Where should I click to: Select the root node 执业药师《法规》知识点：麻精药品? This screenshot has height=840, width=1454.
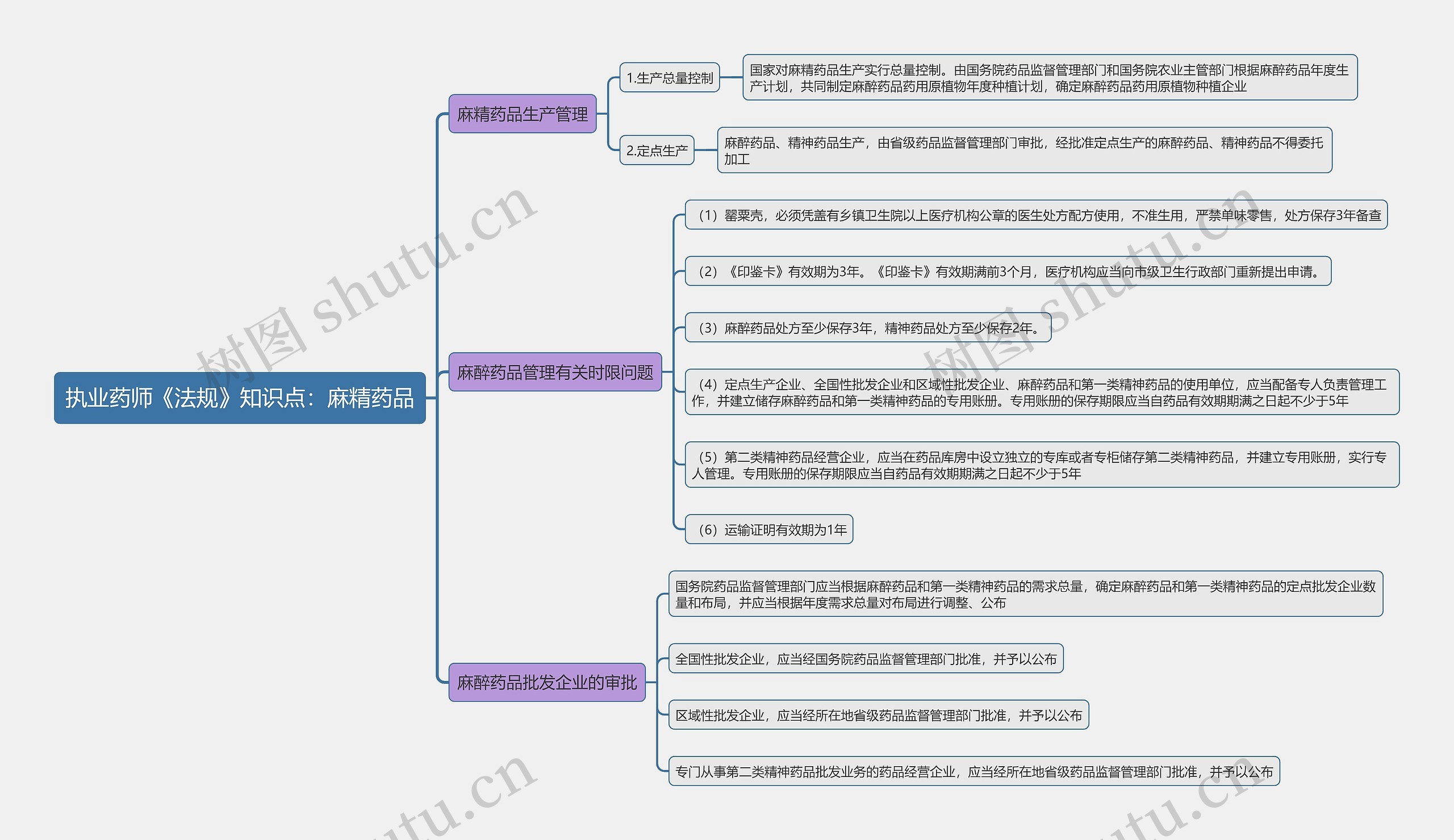tap(239, 398)
